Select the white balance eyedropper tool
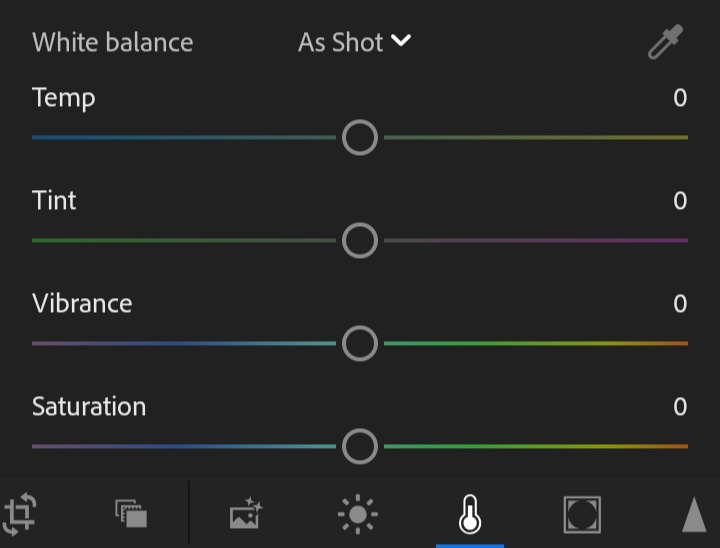 [x=665, y=43]
